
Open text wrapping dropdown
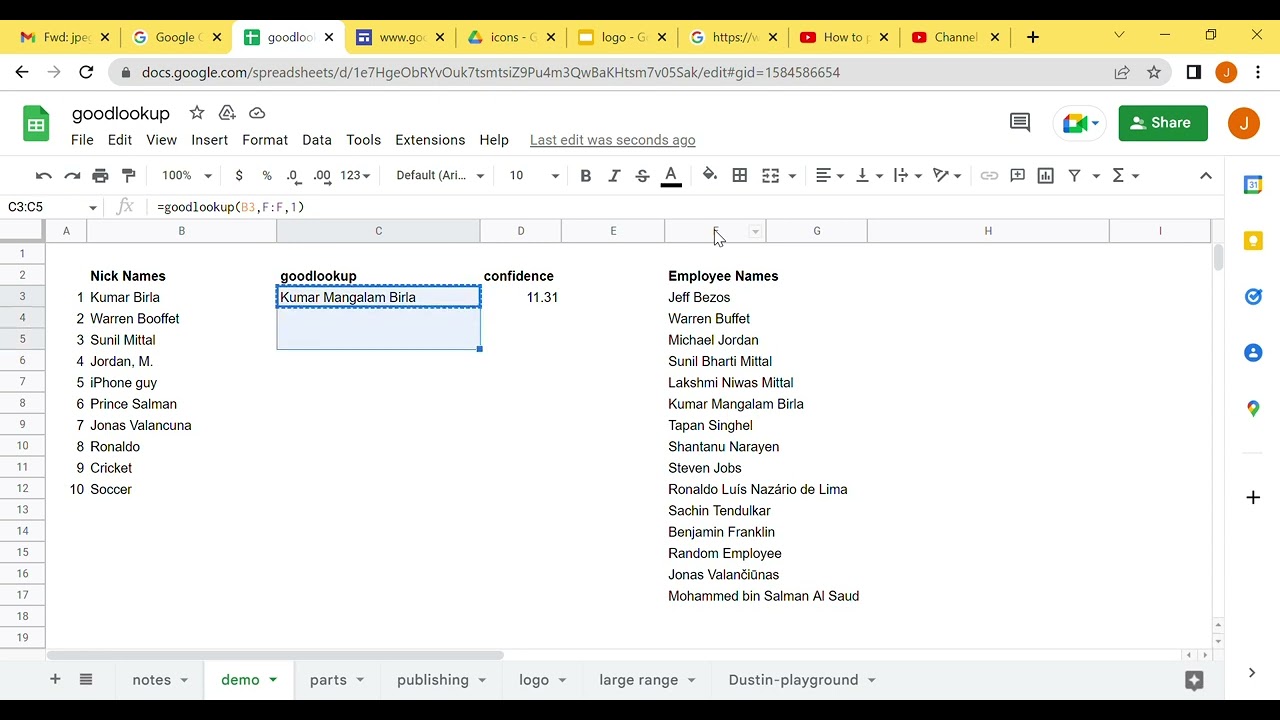click(908, 175)
